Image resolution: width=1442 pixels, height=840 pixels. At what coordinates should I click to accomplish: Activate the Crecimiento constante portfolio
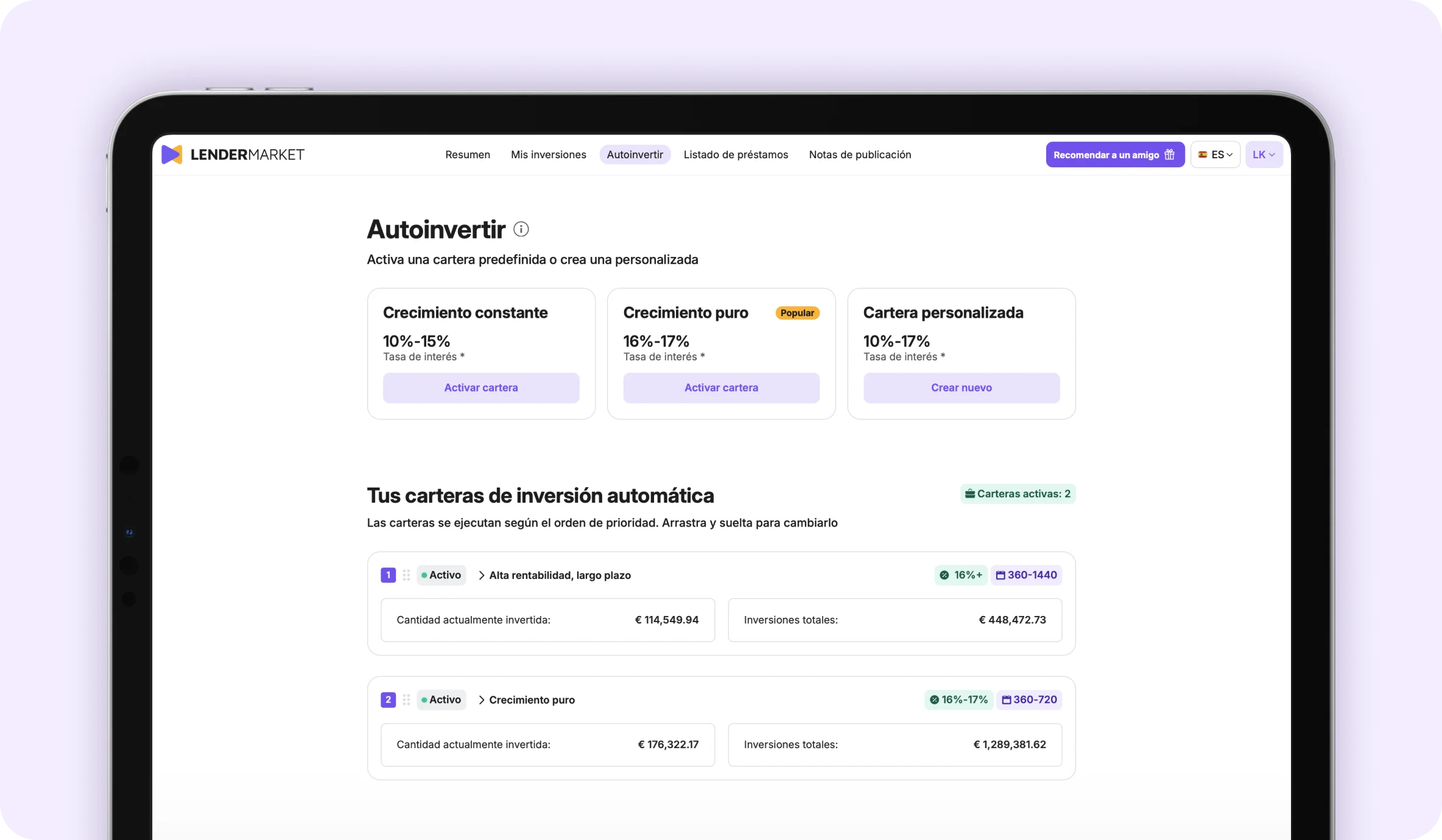point(480,388)
